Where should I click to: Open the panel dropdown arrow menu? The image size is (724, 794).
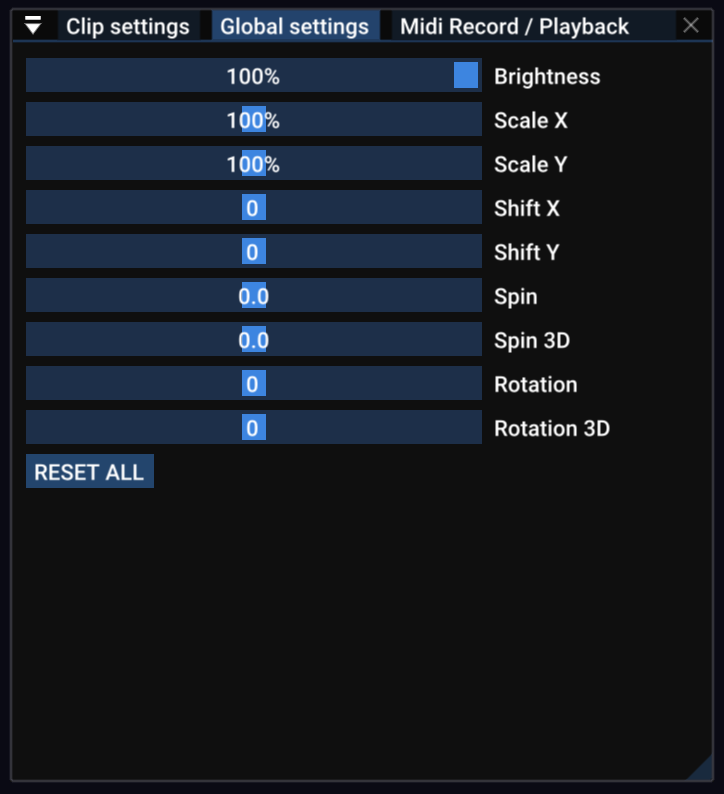click(33, 26)
